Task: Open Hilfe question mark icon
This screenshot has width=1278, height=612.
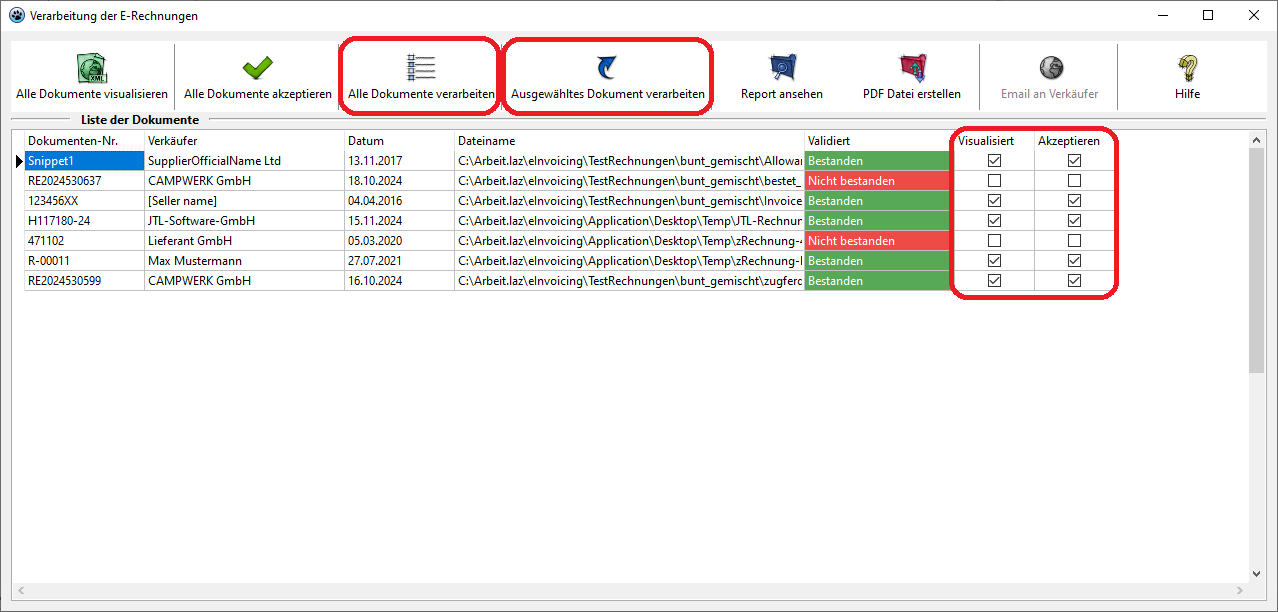Action: pos(1187,68)
